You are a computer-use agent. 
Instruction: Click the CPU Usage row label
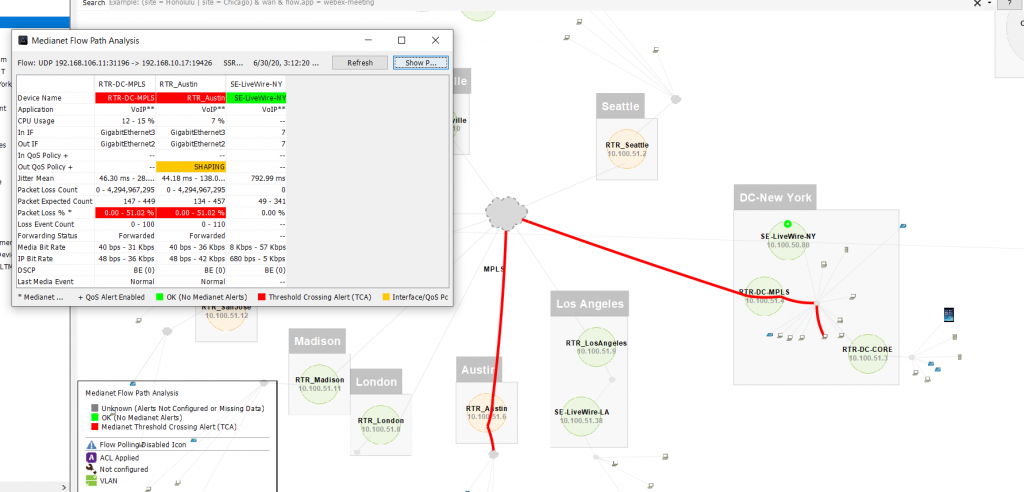(36, 121)
